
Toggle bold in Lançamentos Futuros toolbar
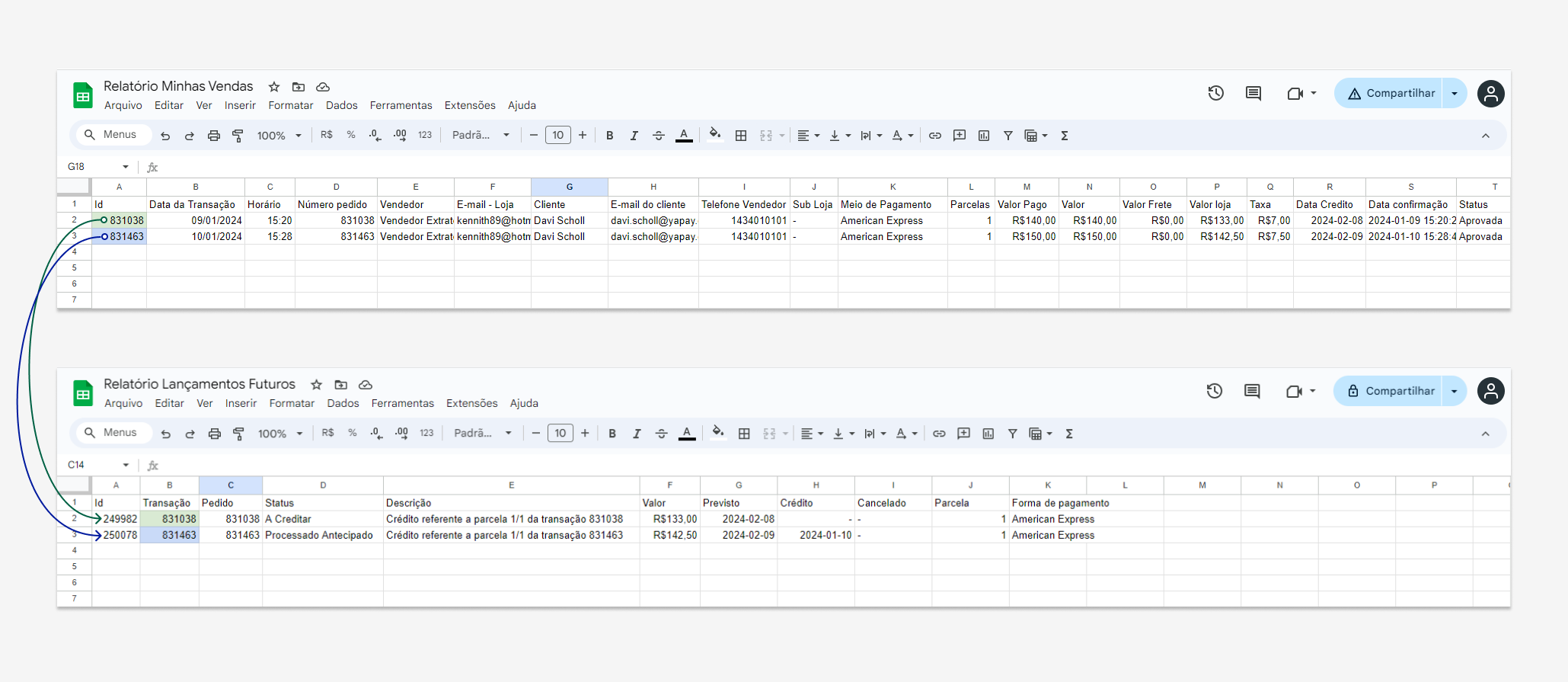[612, 434]
